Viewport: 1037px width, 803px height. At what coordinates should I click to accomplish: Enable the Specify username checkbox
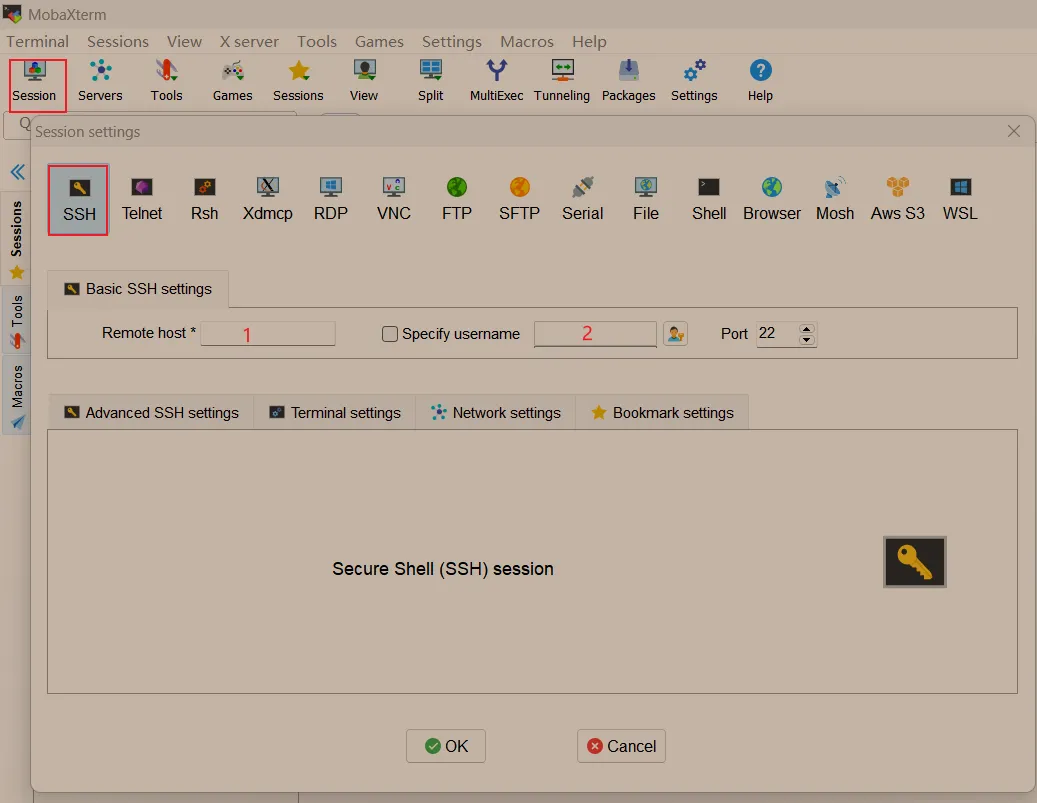(x=390, y=334)
